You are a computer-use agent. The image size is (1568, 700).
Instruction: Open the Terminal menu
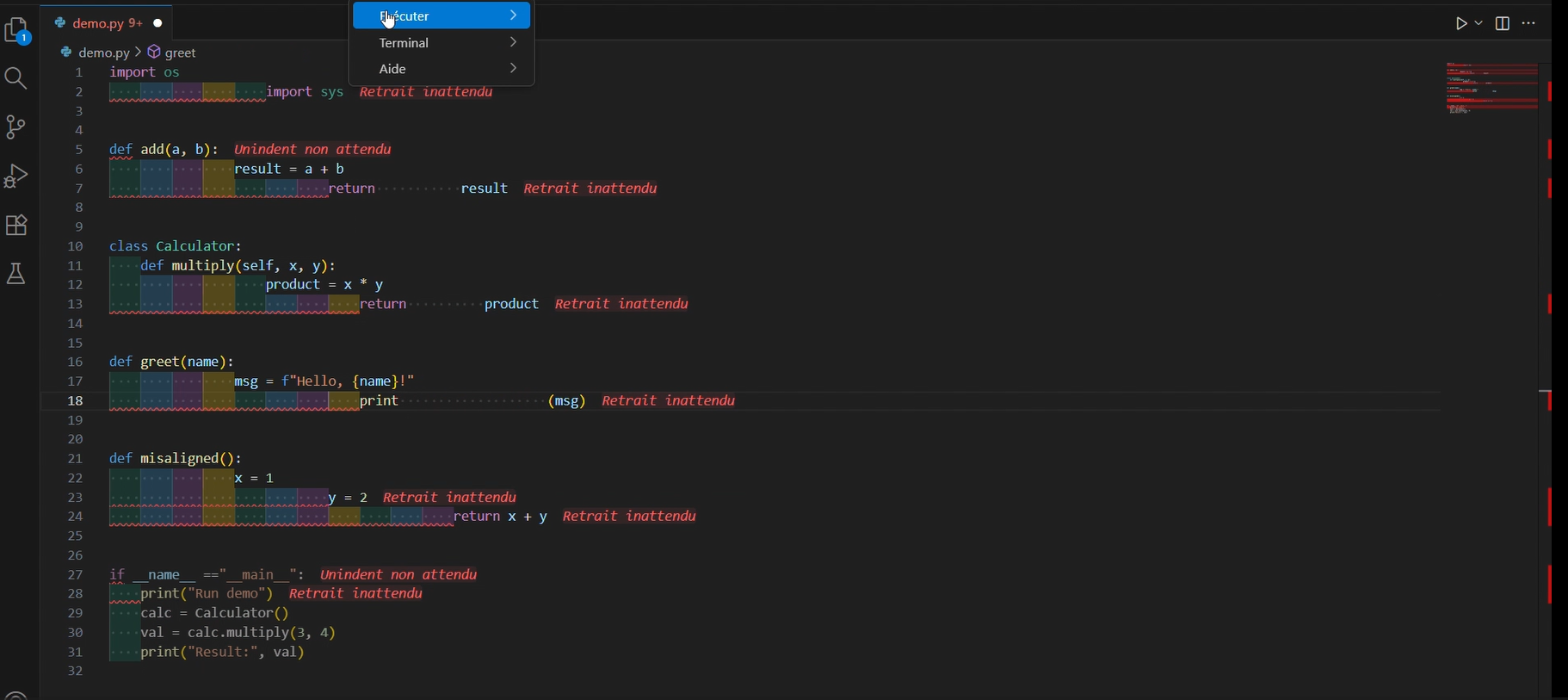pos(441,43)
